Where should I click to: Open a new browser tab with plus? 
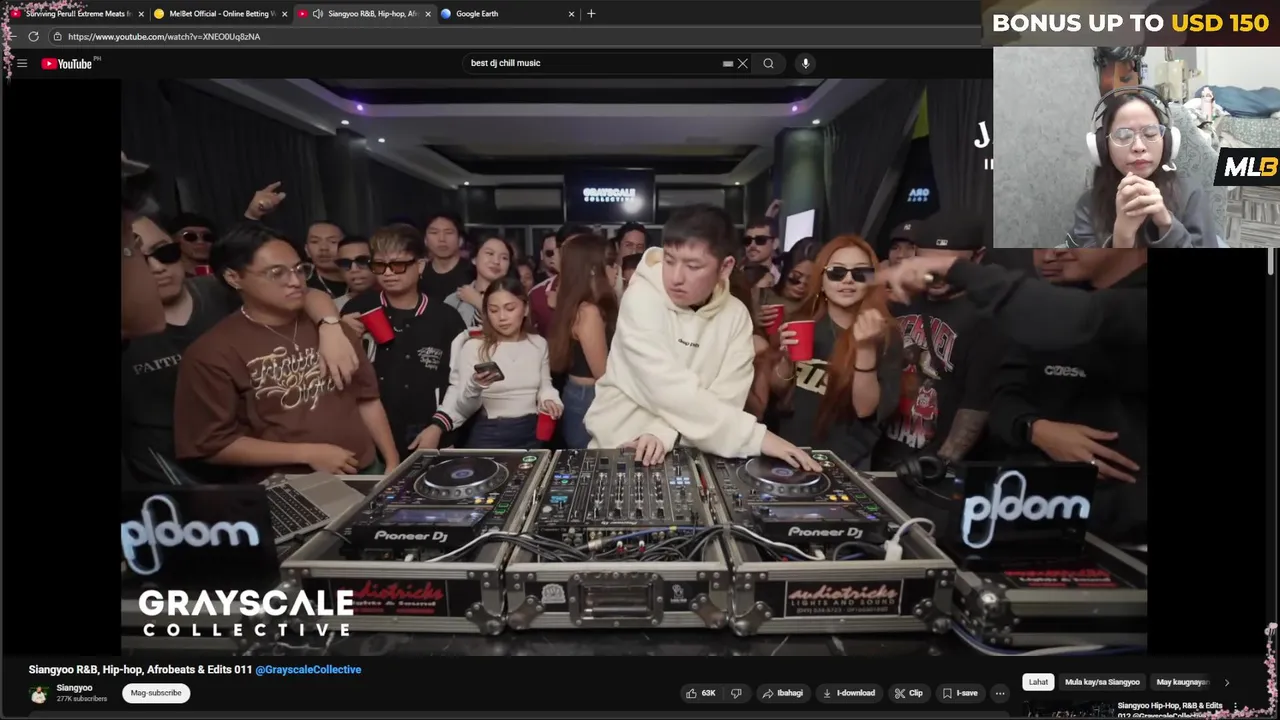591,14
